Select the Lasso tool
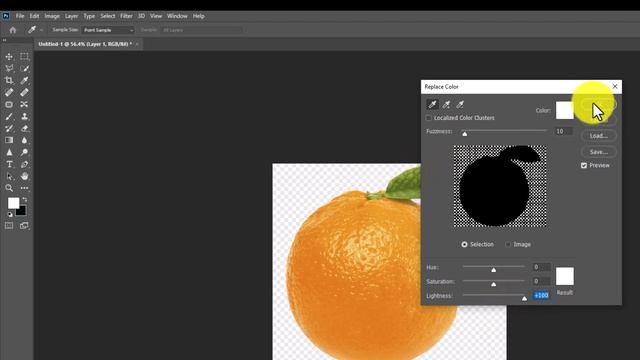The width and height of the screenshot is (640, 360). pos(9,69)
